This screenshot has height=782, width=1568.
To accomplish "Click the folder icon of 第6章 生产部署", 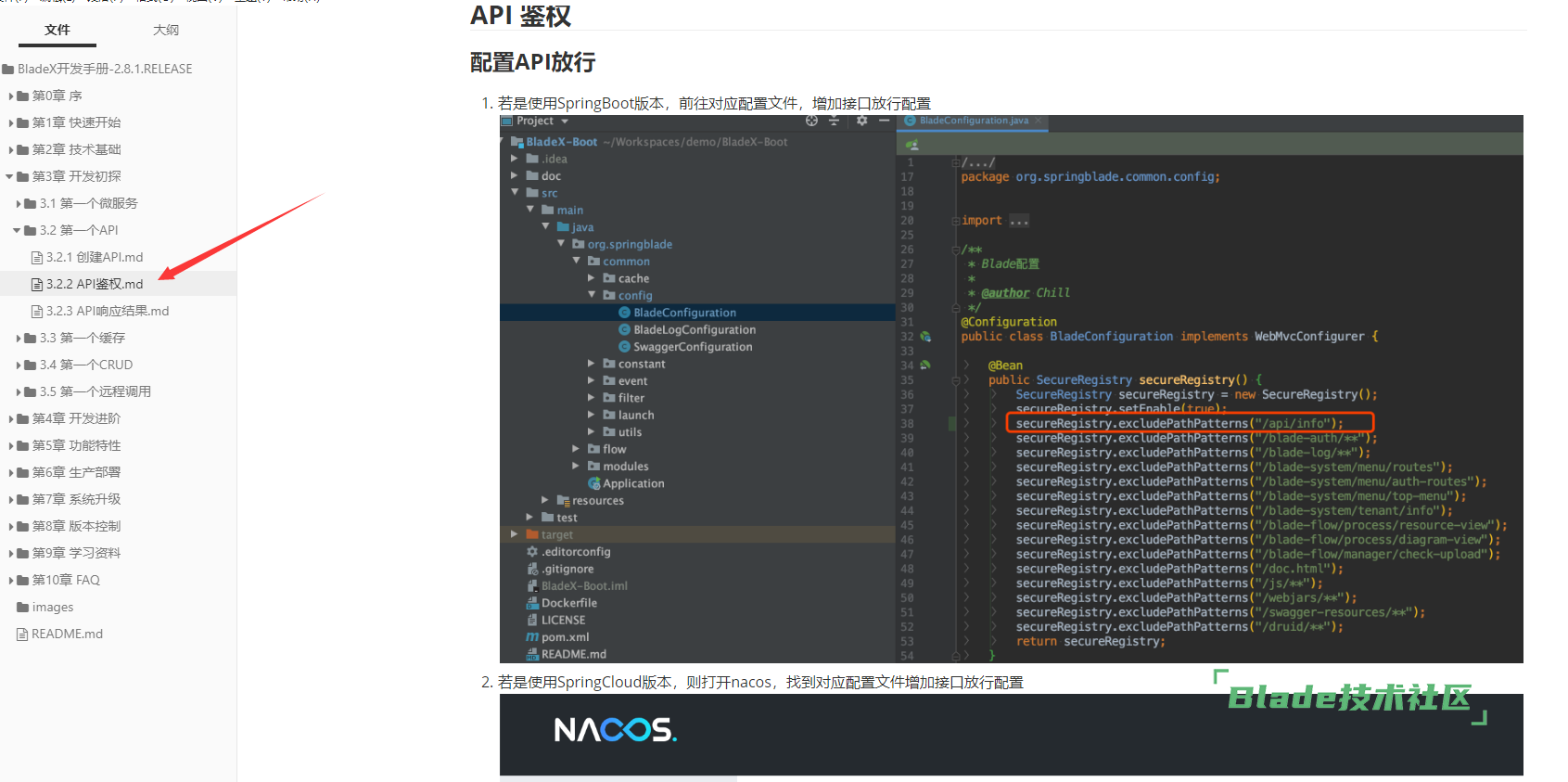I will click(x=23, y=472).
